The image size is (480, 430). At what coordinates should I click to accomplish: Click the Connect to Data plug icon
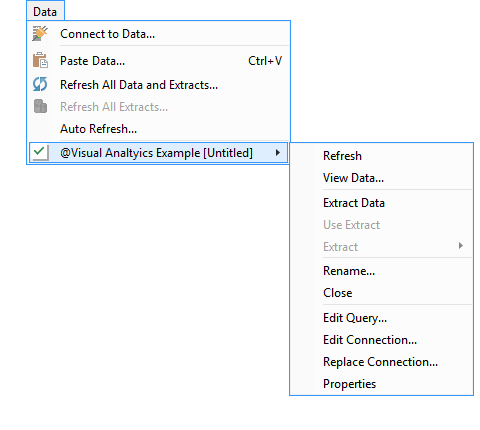coord(40,34)
